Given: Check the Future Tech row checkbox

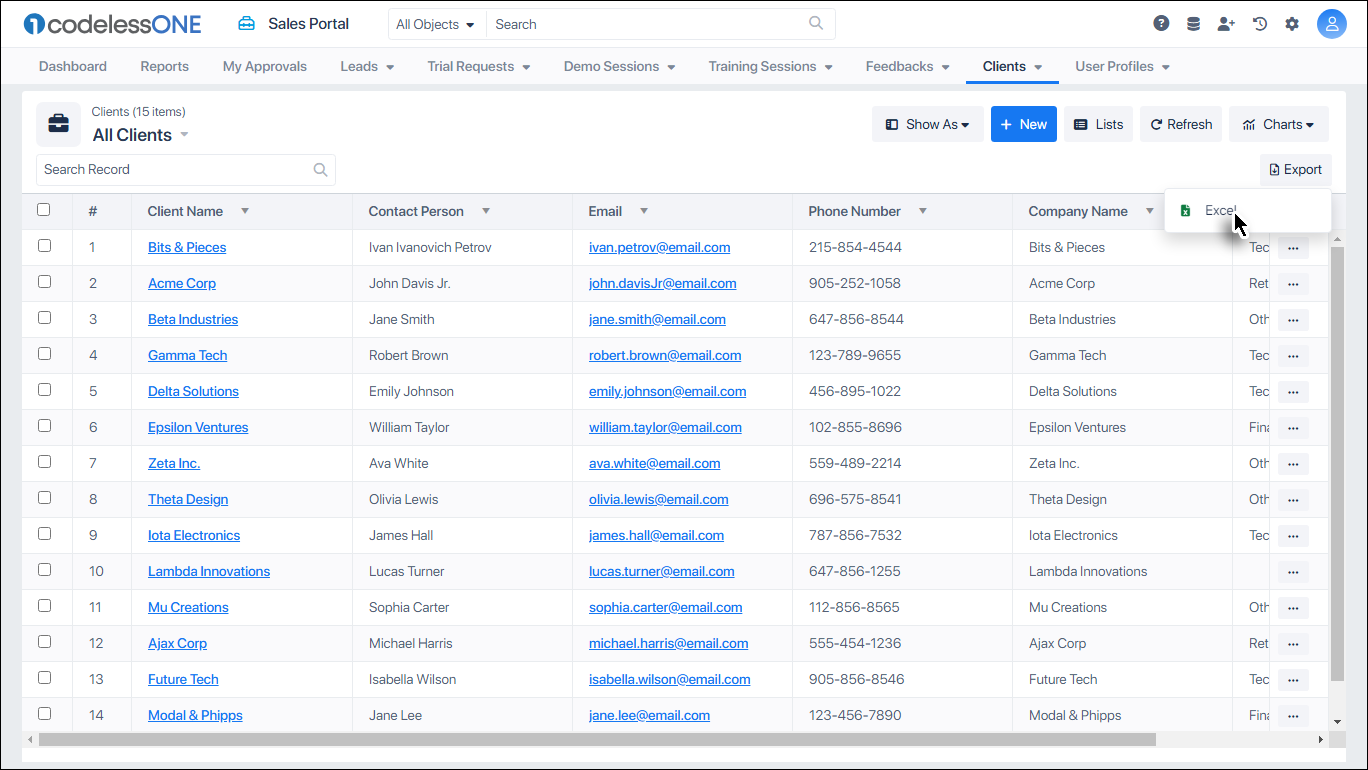Looking at the screenshot, I should coord(44,678).
